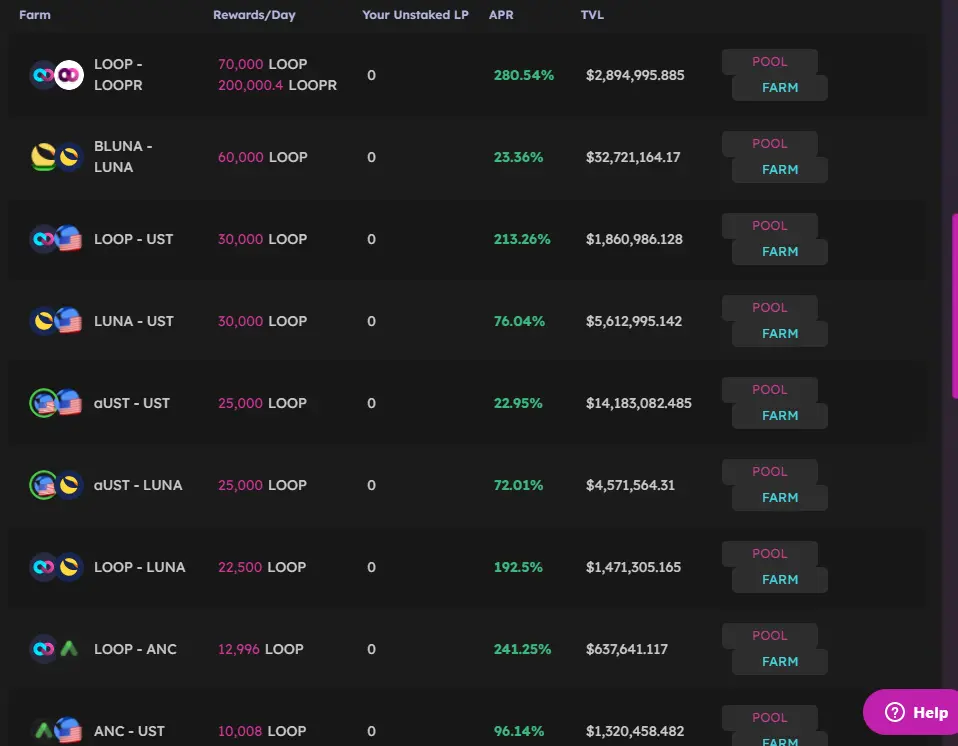Open POOL for BLUNA - LUNA farm
Screen dimensions: 958x746
(770, 144)
